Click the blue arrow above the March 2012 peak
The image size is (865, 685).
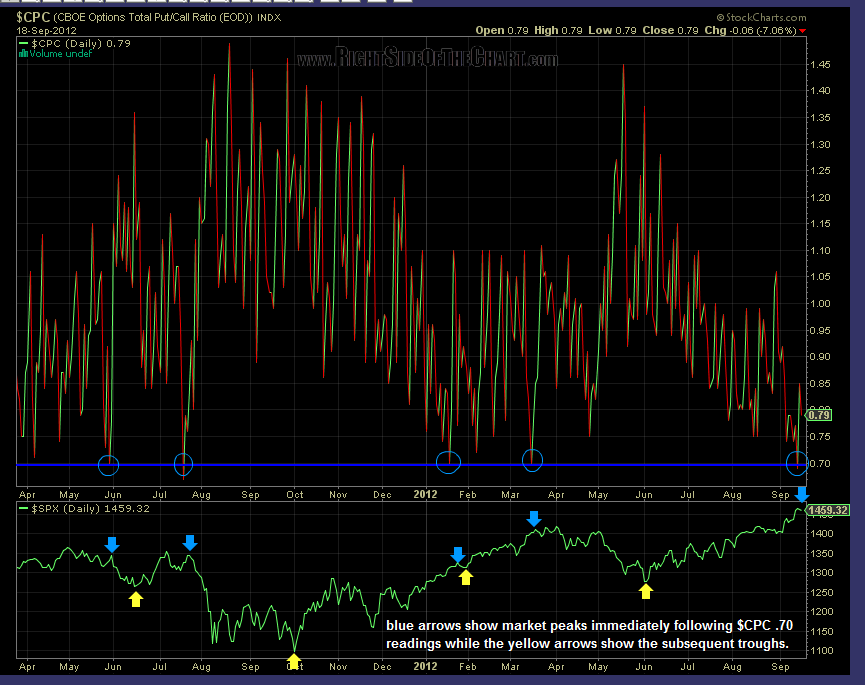pyautogui.click(x=534, y=518)
